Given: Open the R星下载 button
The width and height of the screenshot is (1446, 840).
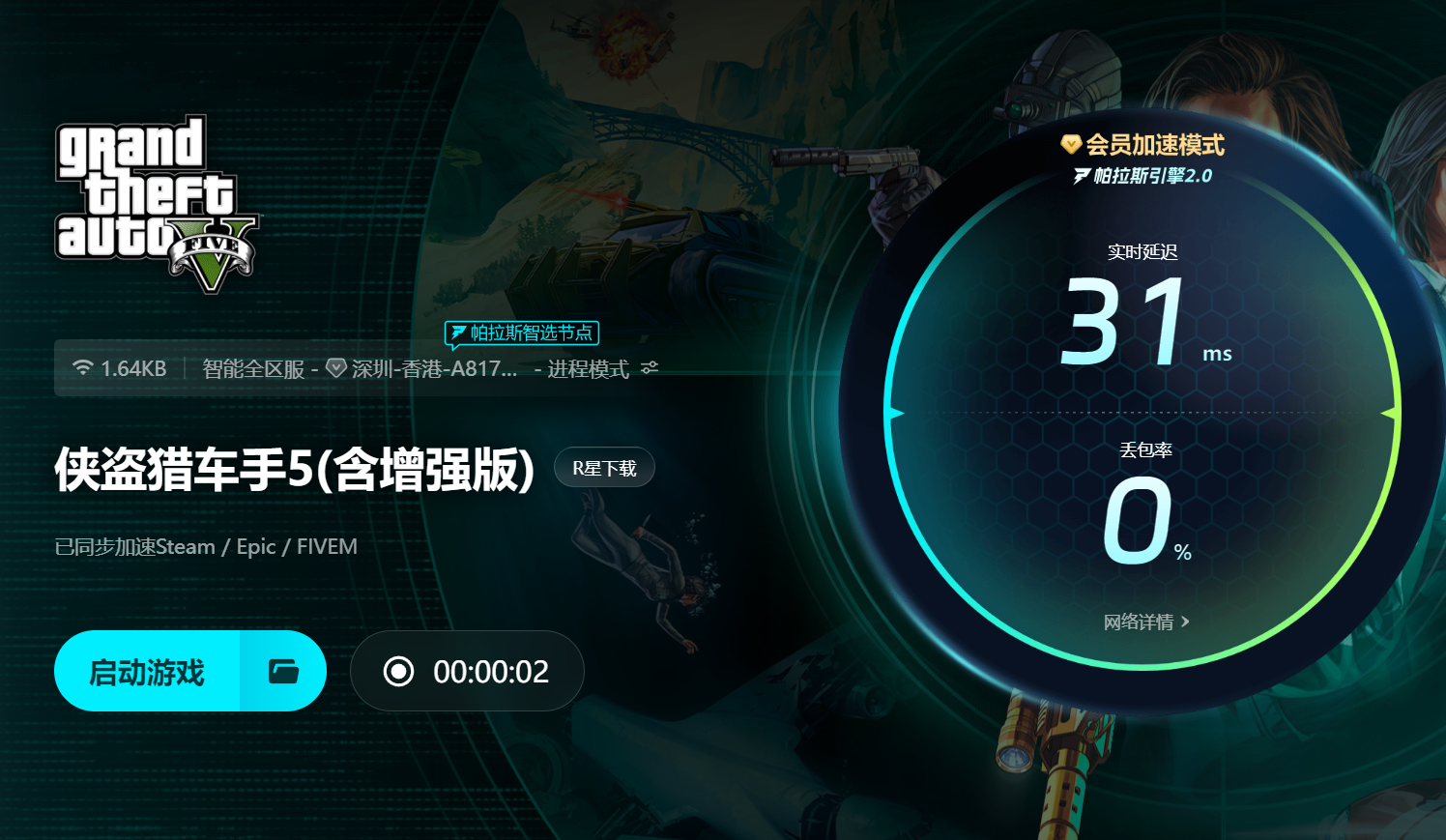Looking at the screenshot, I should click(x=604, y=468).
